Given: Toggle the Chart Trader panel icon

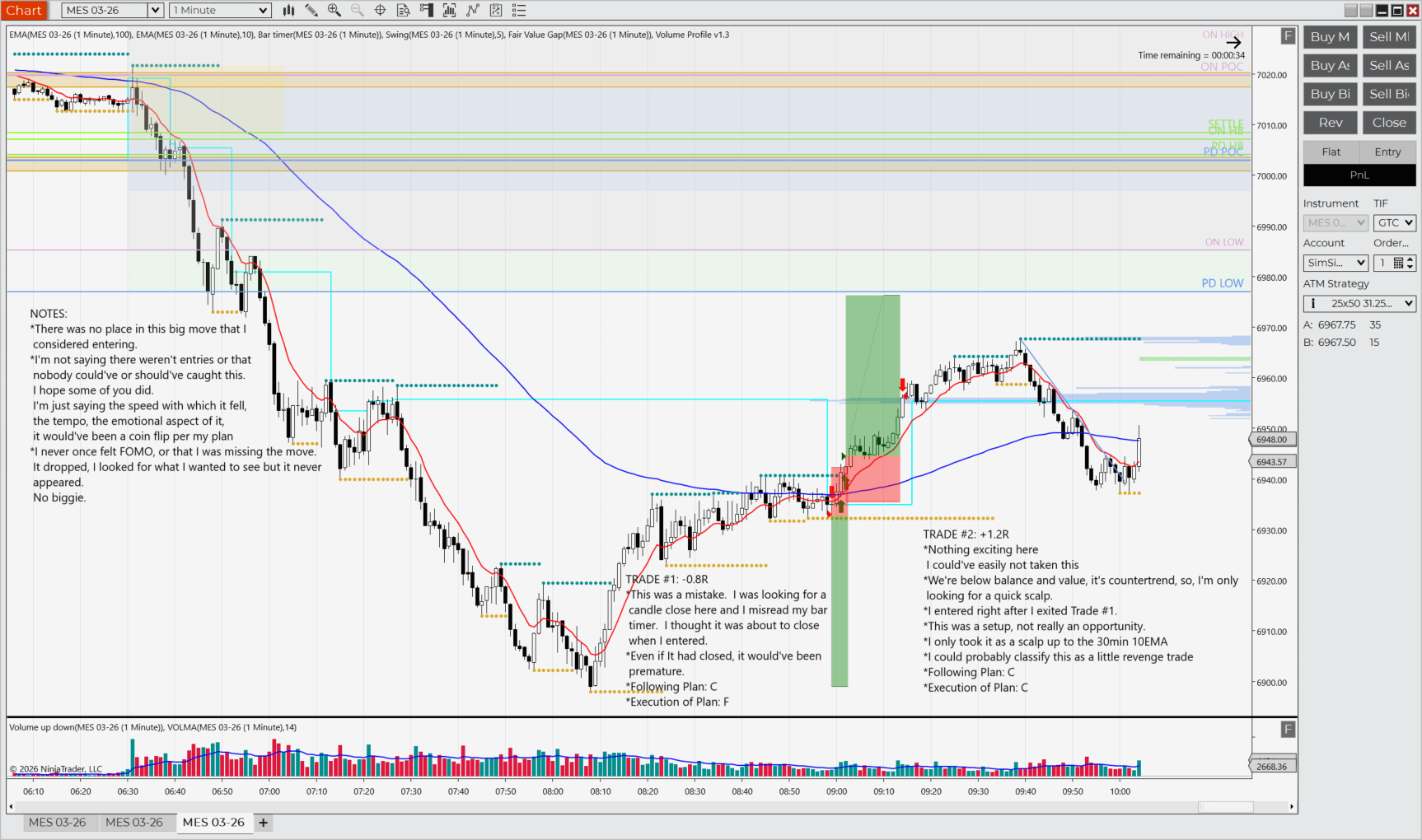Looking at the screenshot, I should pos(427,10).
